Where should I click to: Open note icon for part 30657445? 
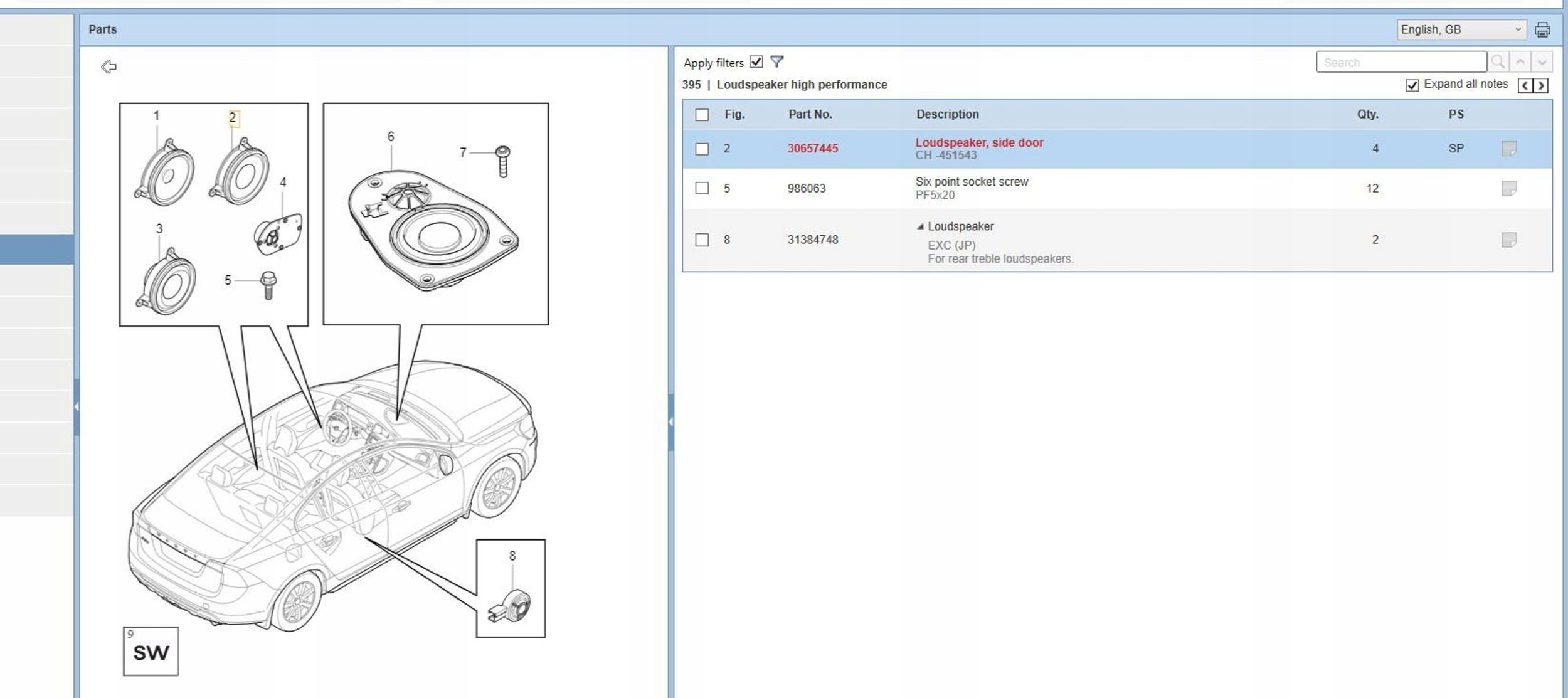[x=1508, y=149]
